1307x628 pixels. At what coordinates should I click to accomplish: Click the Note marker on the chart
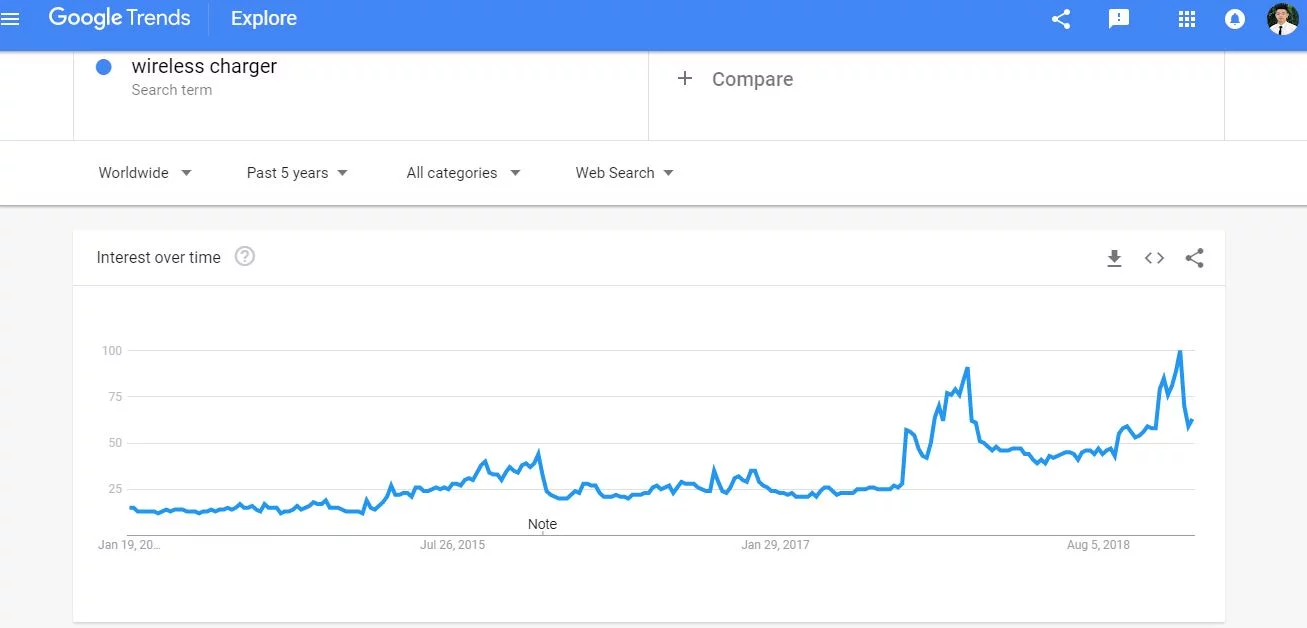pyautogui.click(x=542, y=524)
